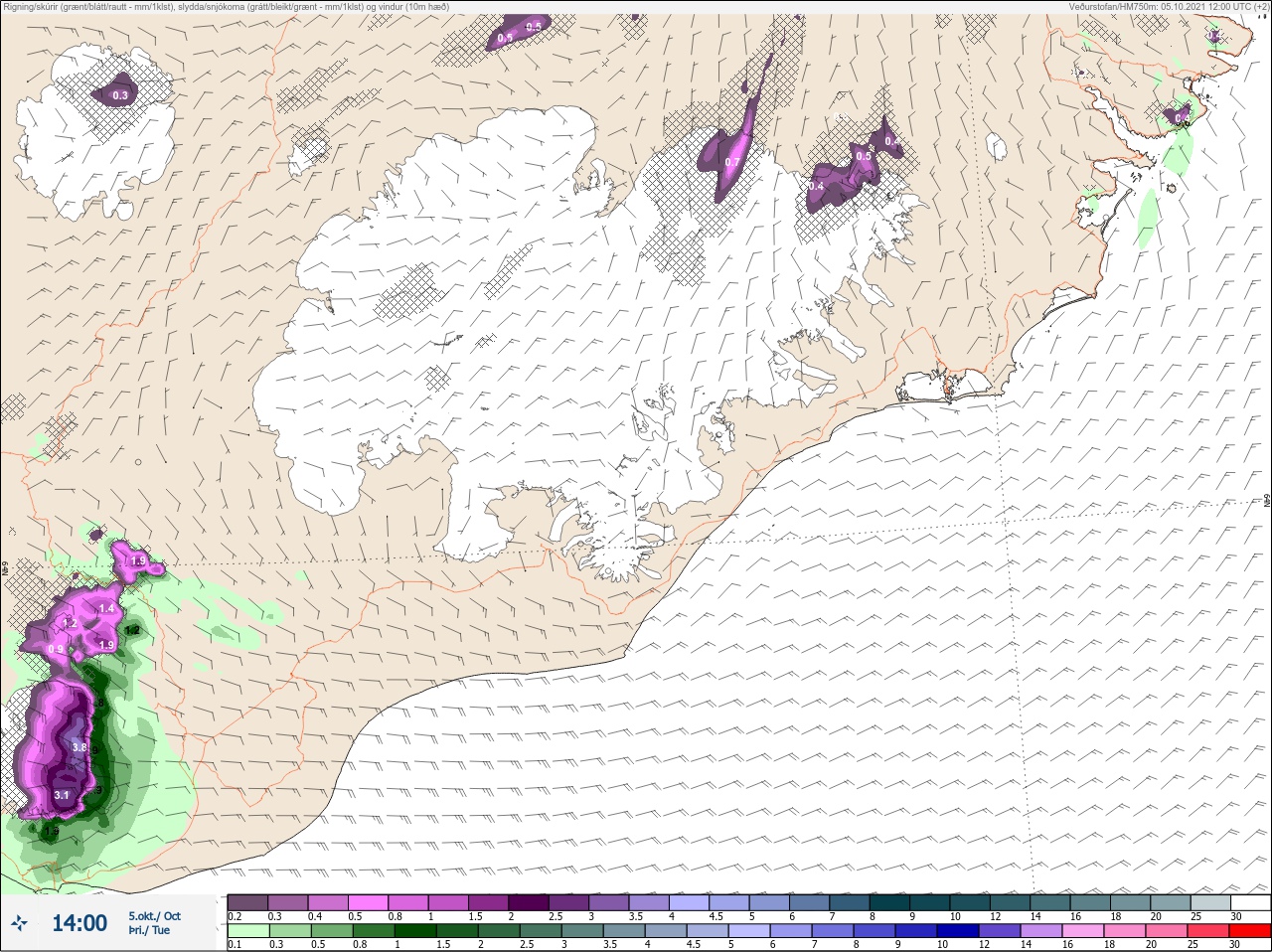1272x952 pixels.
Task: Click the '0.2' tick label on upper scale
Action: click(235, 916)
